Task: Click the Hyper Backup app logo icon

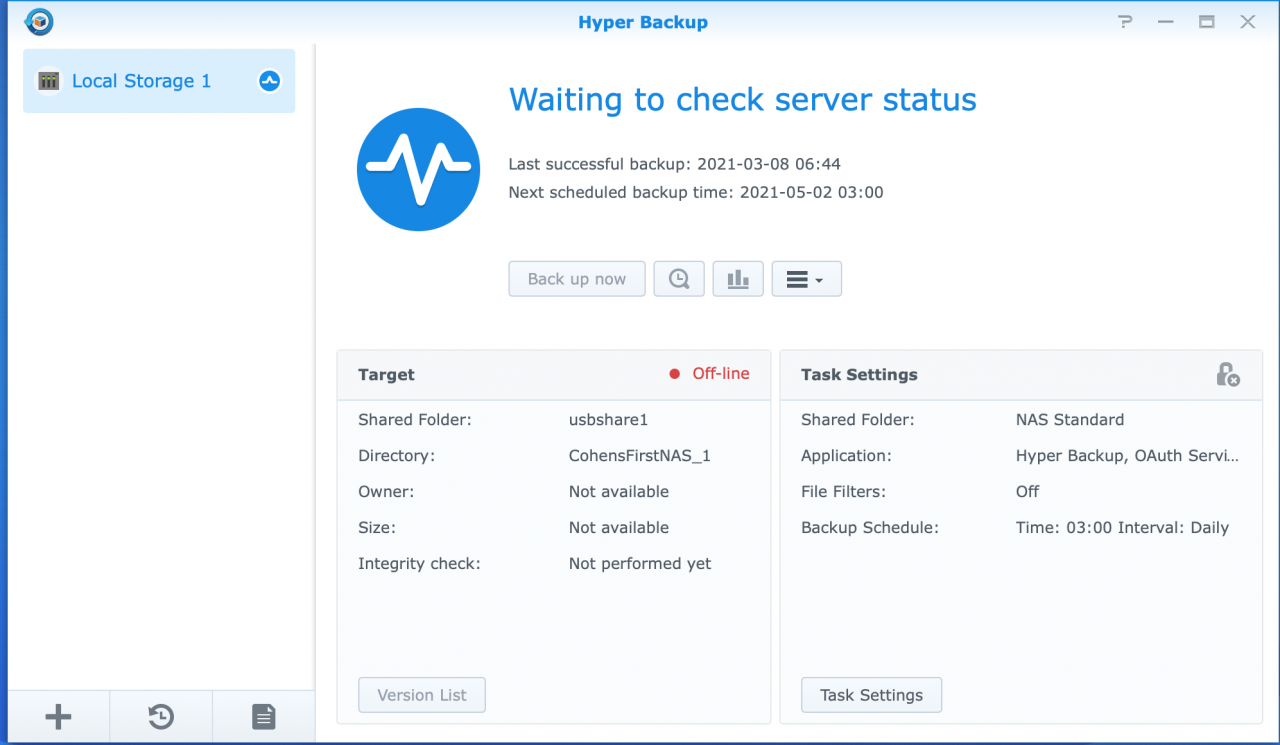Action: [39, 21]
